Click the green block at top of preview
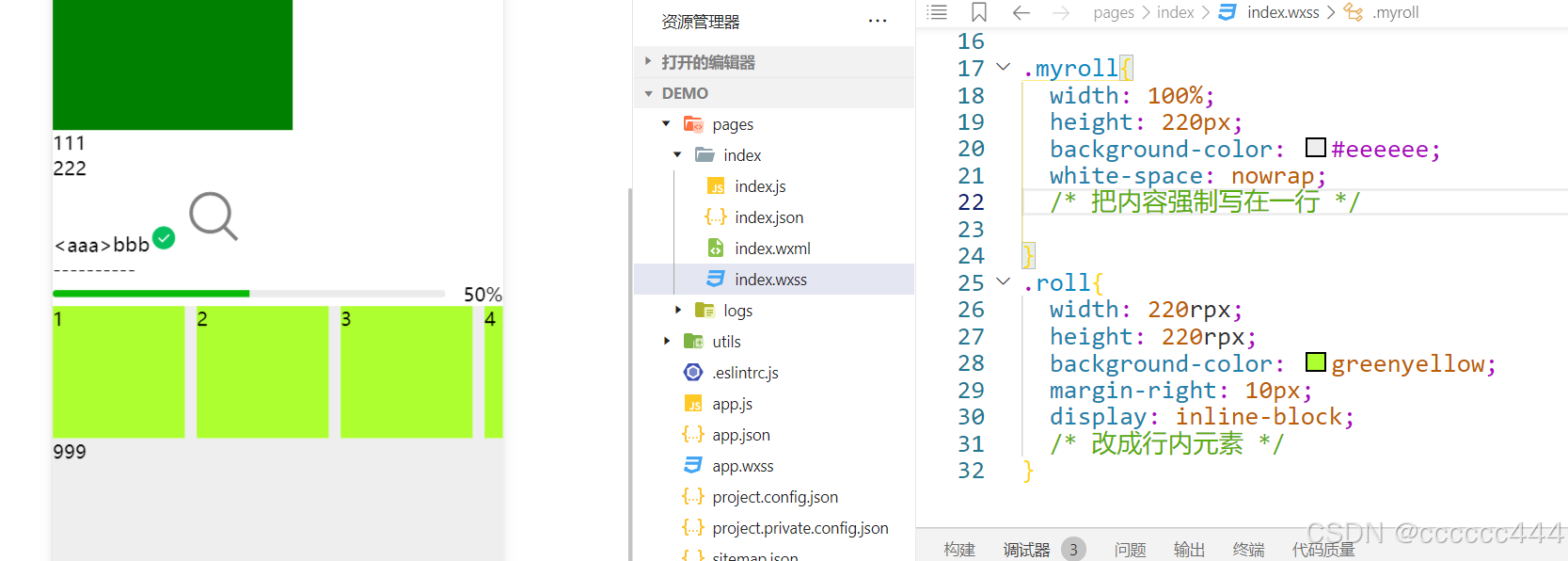This screenshot has height=561, width=1568. click(x=172, y=65)
